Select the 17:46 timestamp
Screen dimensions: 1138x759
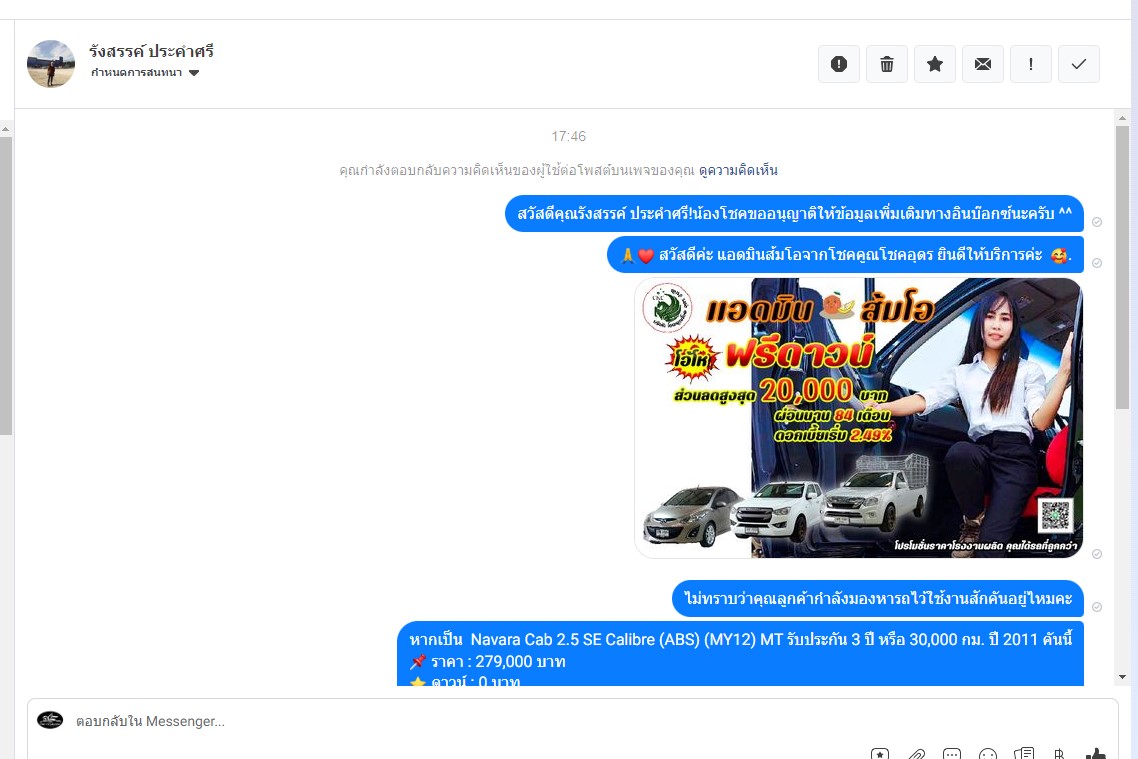(x=568, y=136)
